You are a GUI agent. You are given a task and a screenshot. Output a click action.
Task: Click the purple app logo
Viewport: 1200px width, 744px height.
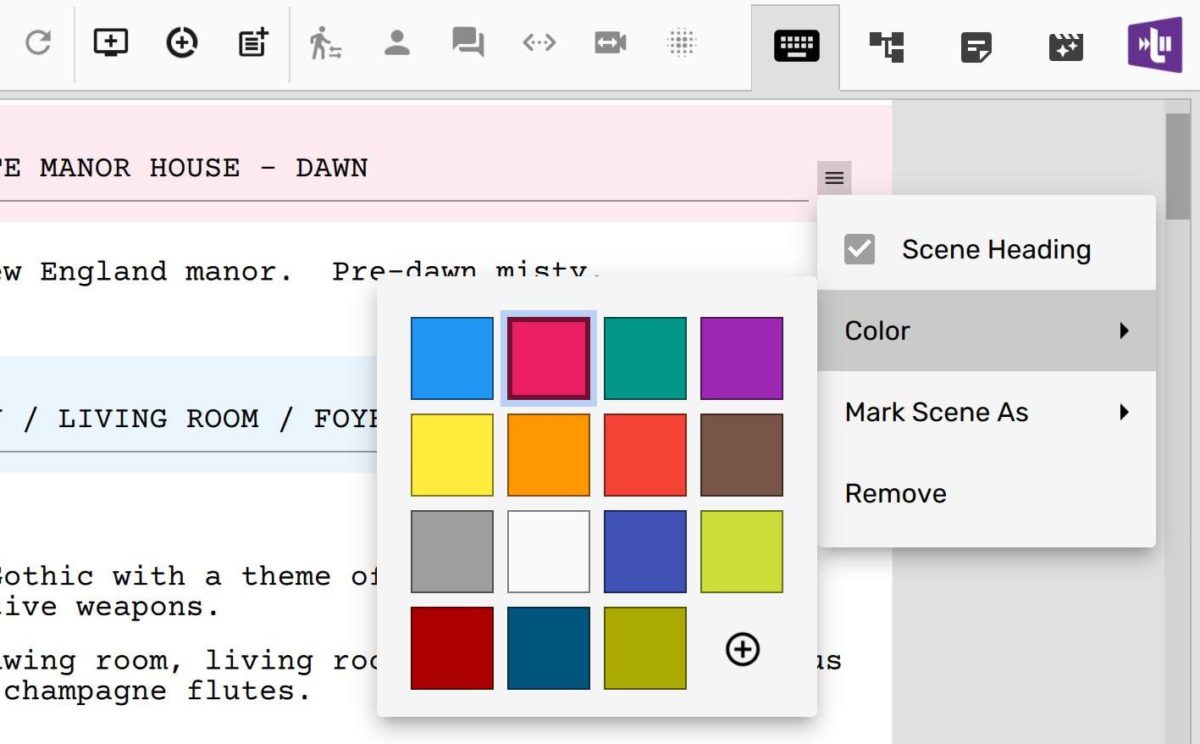tap(1155, 47)
